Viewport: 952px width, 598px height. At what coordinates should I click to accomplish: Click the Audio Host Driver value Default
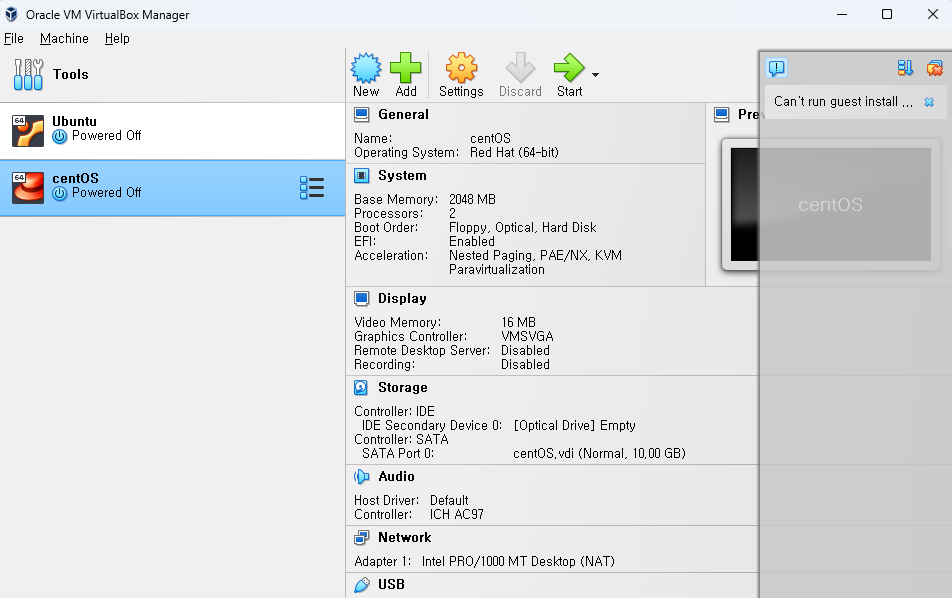click(449, 500)
